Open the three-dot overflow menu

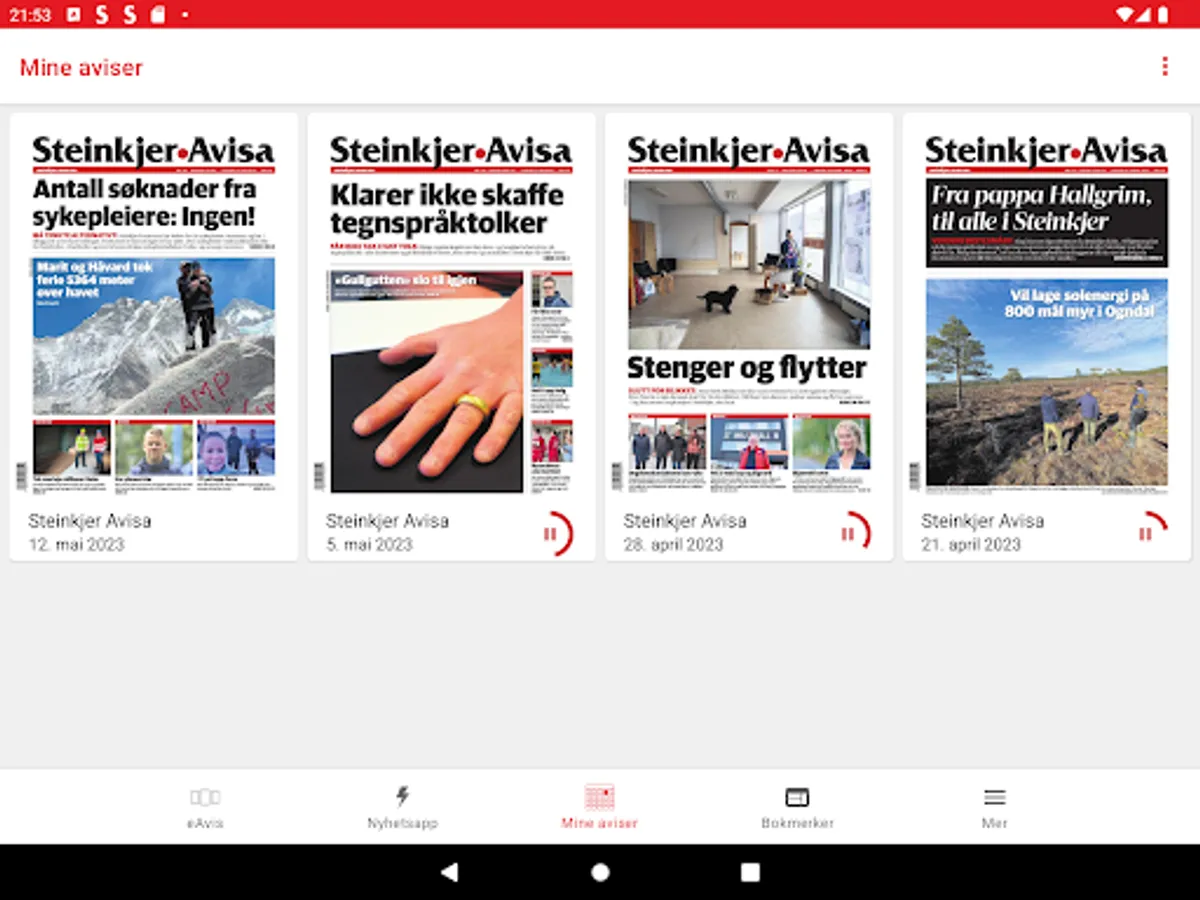[1164, 67]
